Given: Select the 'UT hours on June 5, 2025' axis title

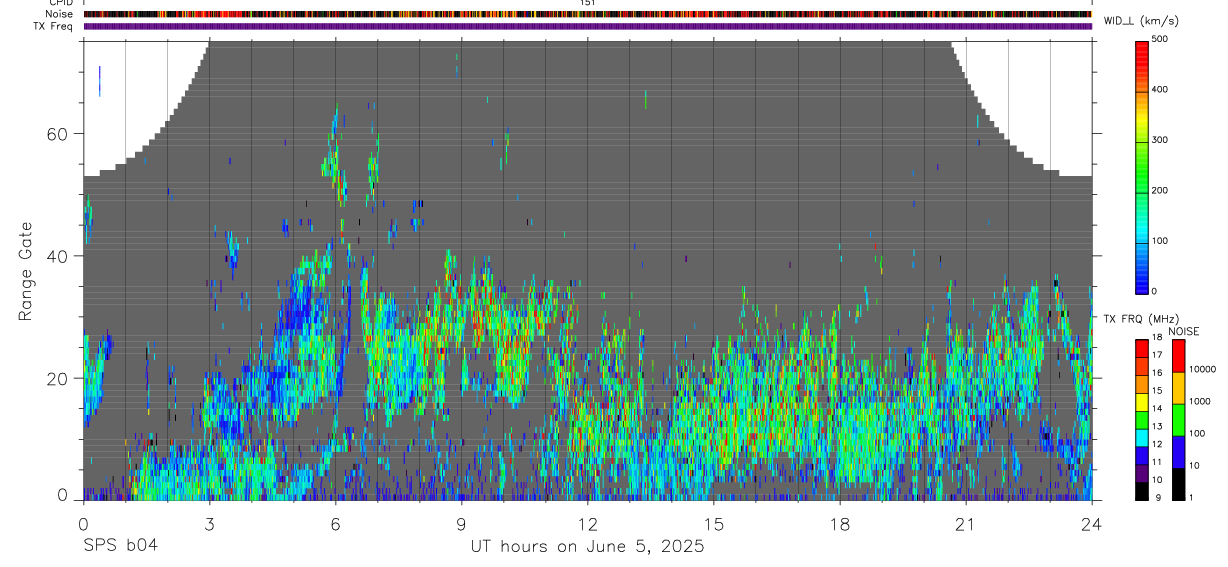Looking at the screenshot, I should coord(587,547).
